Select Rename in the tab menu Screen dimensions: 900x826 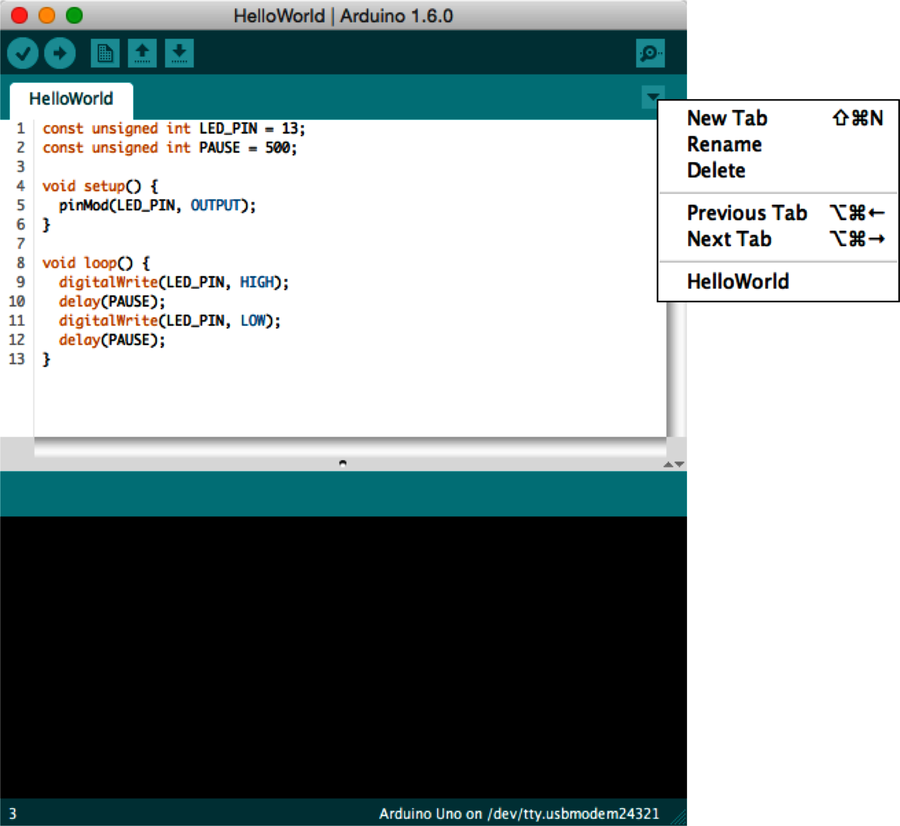pyautogui.click(x=724, y=144)
